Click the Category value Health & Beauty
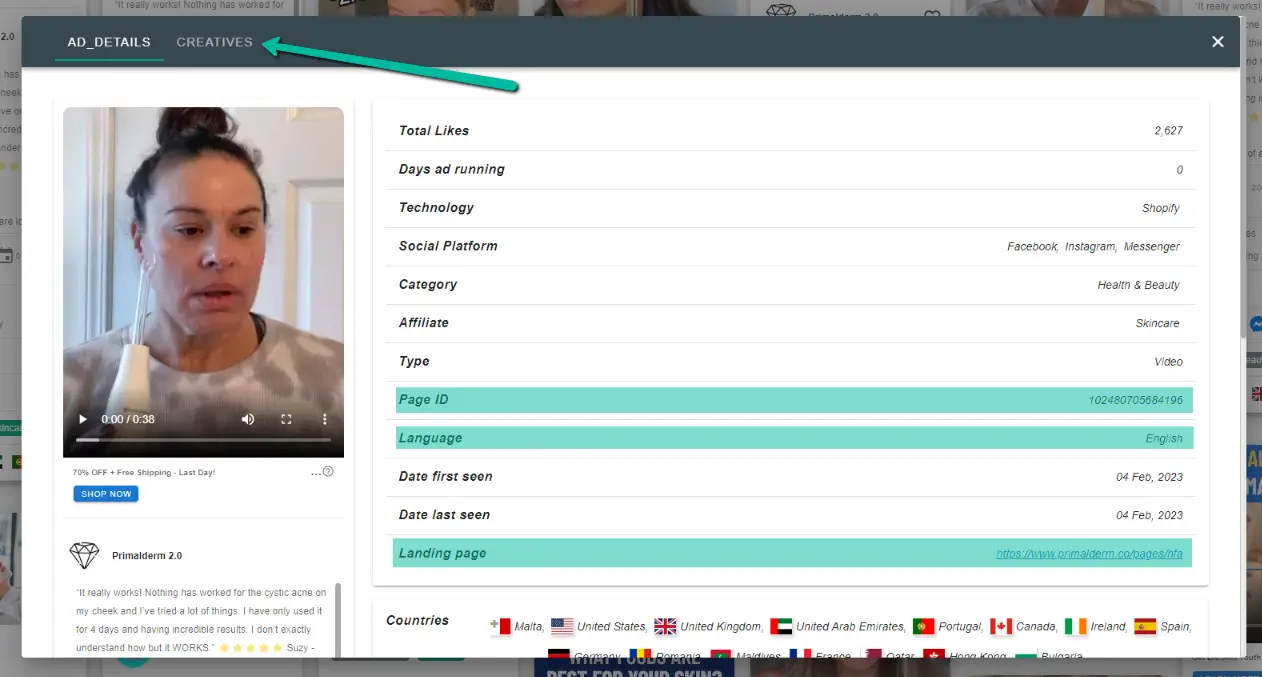The image size is (1262, 677). [x=1139, y=285]
